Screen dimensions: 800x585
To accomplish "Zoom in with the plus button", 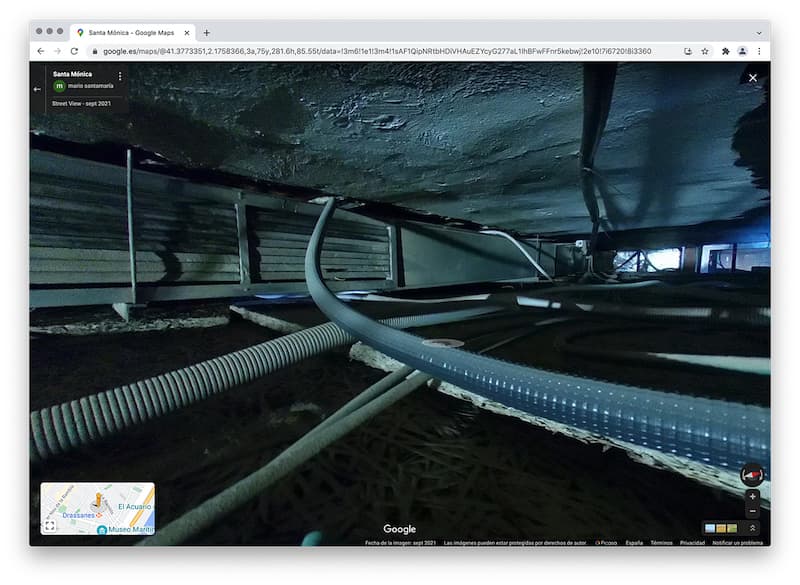I will [752, 496].
